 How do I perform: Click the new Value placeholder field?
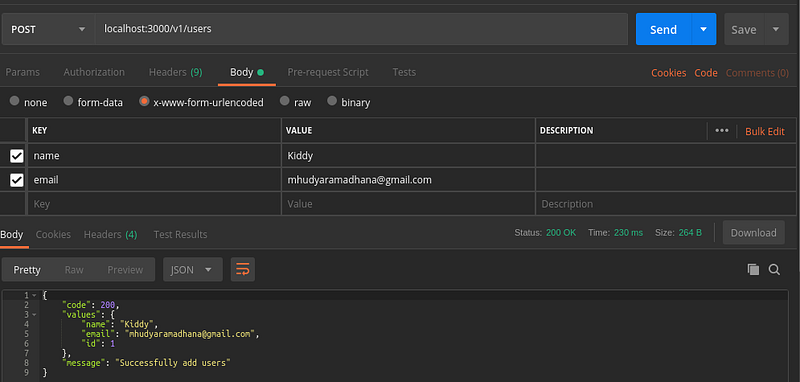pyautogui.click(x=408, y=204)
